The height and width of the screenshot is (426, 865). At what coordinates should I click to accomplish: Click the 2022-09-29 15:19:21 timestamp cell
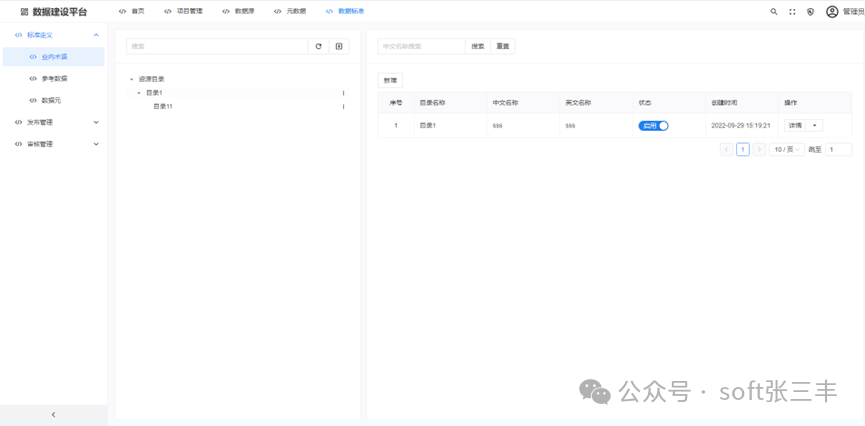[x=741, y=126]
